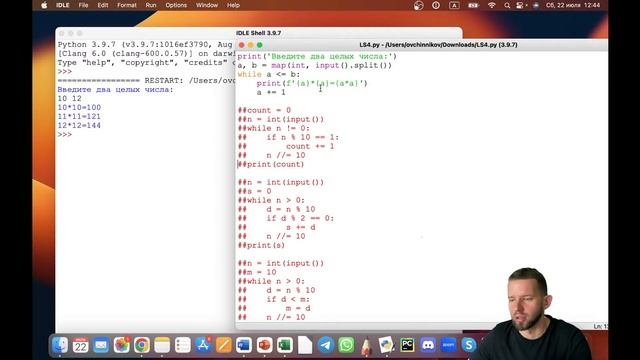This screenshot has height=360, width=640.
Task: Open the Format menu
Action: (x=127, y=5)
